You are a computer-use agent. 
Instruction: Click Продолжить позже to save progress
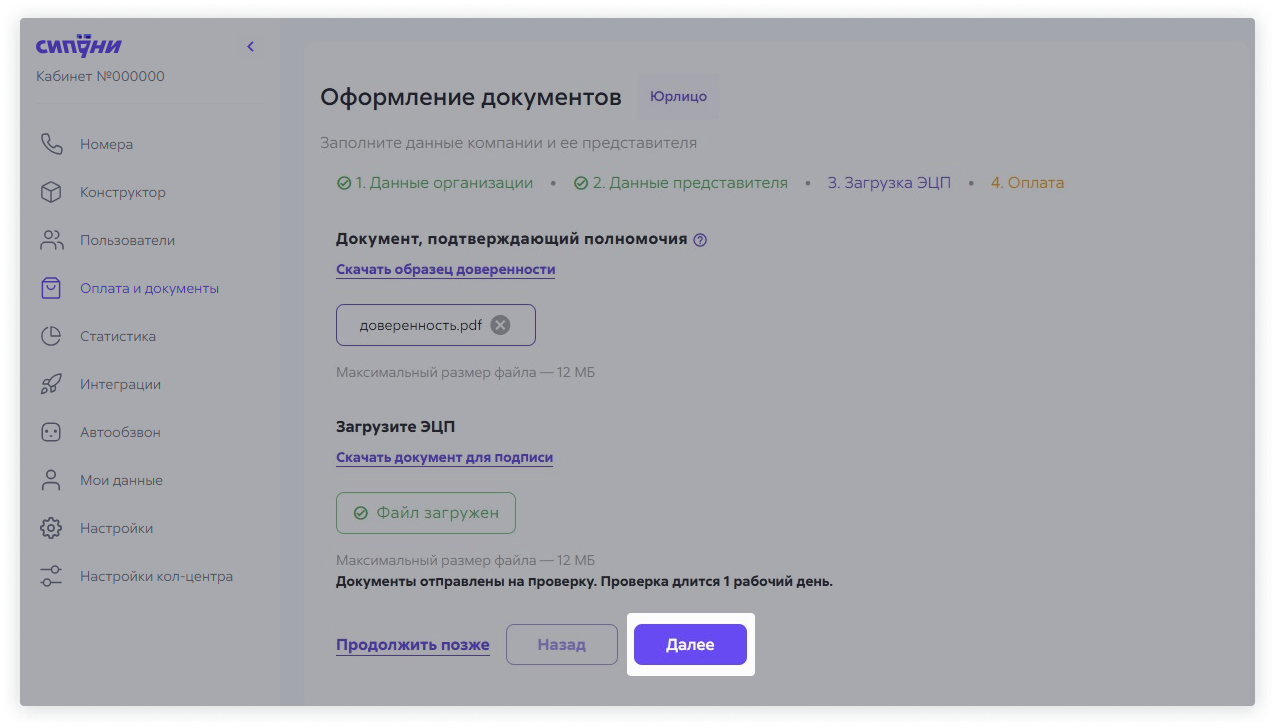click(x=412, y=644)
